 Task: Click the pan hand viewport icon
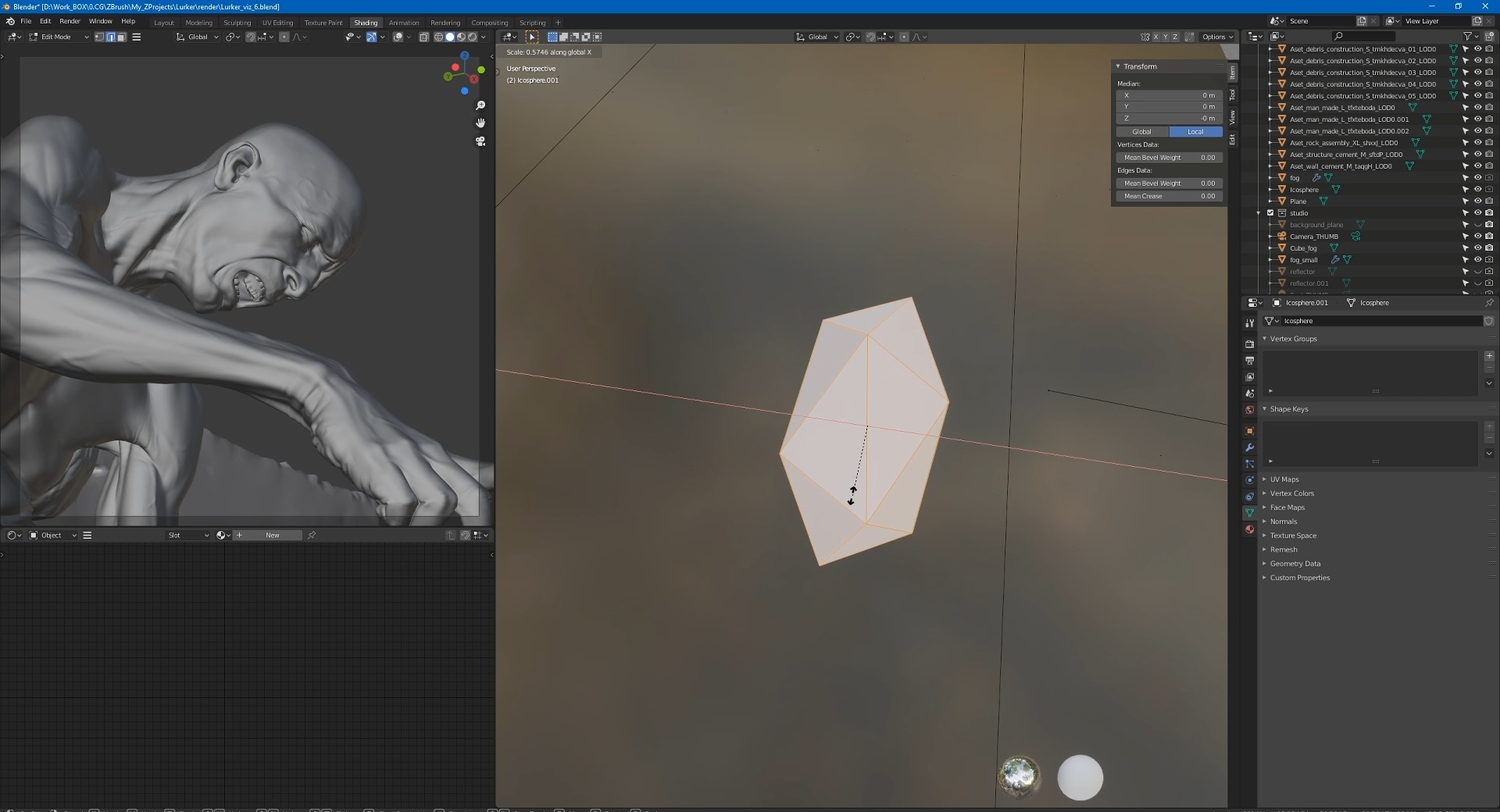(480, 123)
